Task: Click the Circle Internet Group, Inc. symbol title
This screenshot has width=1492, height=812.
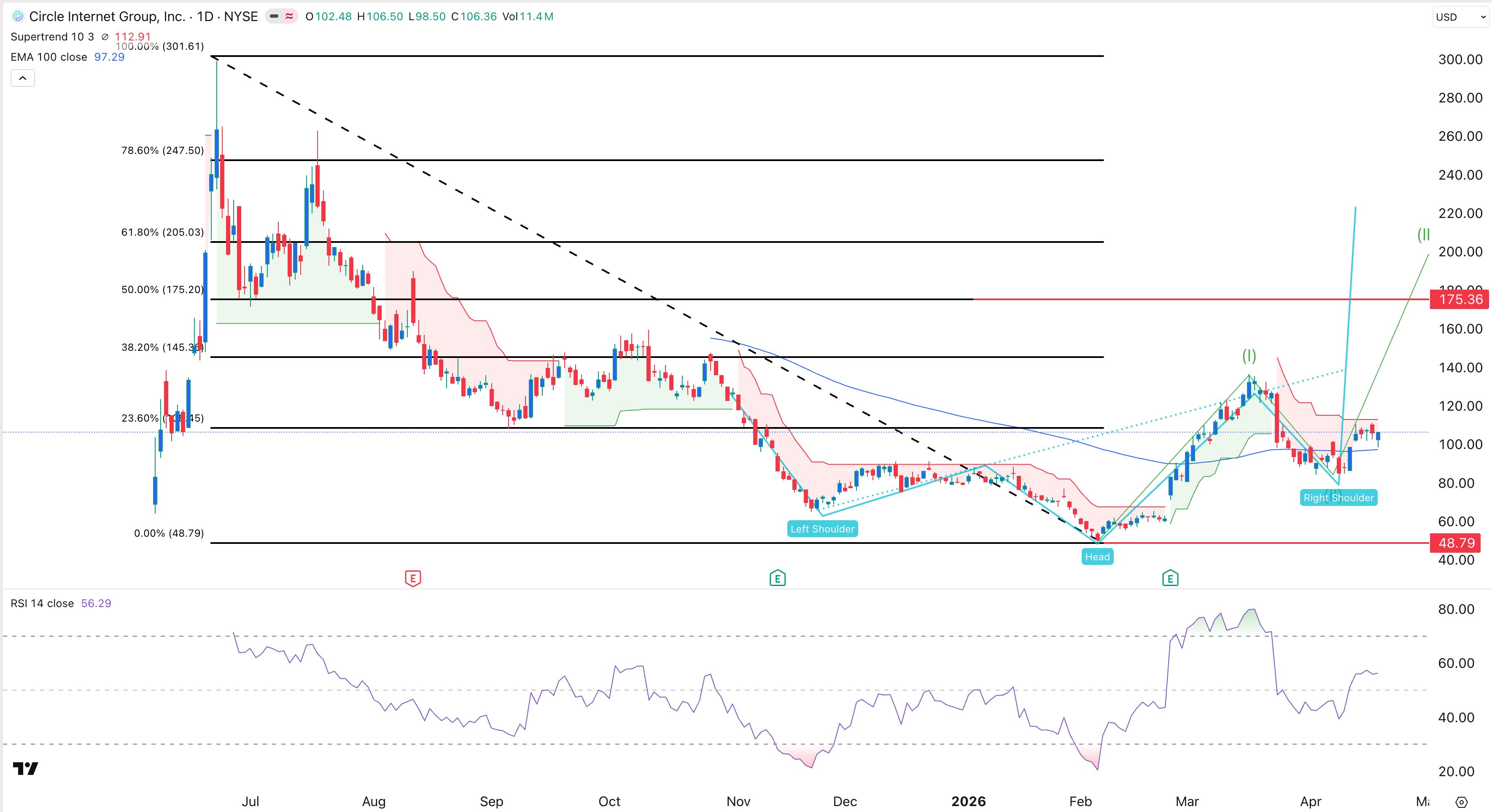Action: (107, 16)
